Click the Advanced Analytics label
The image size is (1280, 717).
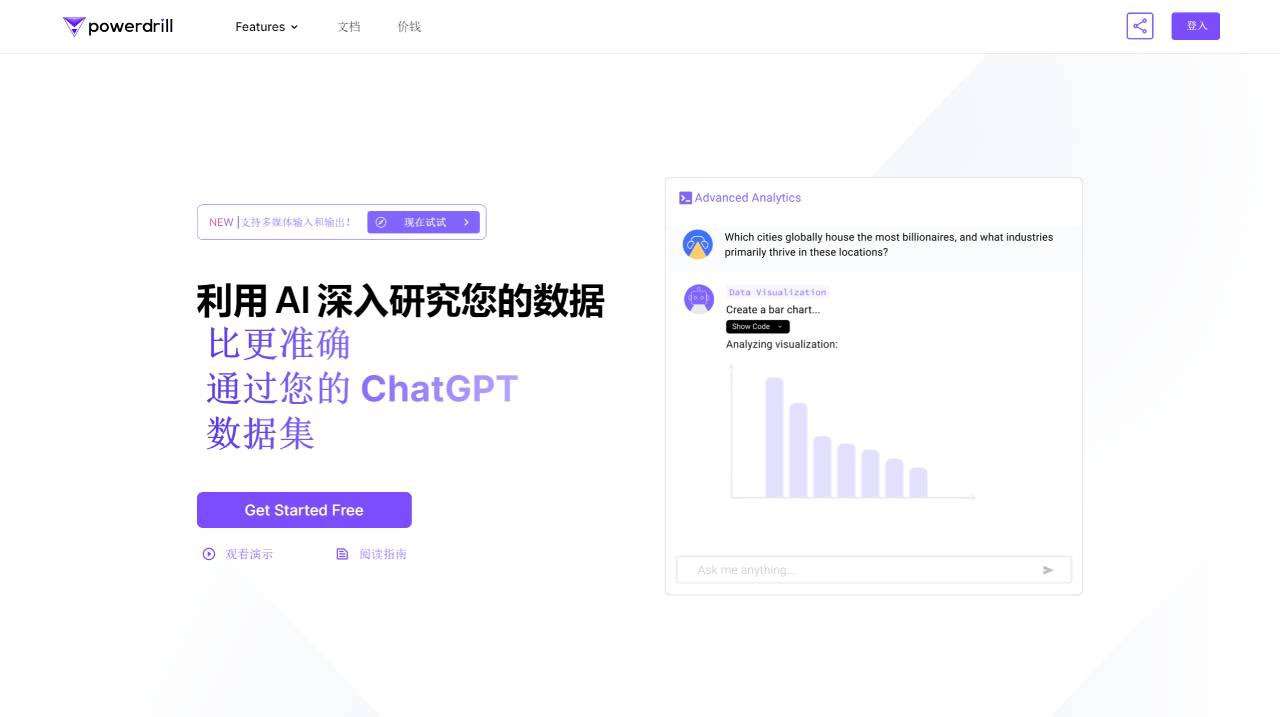[748, 198]
